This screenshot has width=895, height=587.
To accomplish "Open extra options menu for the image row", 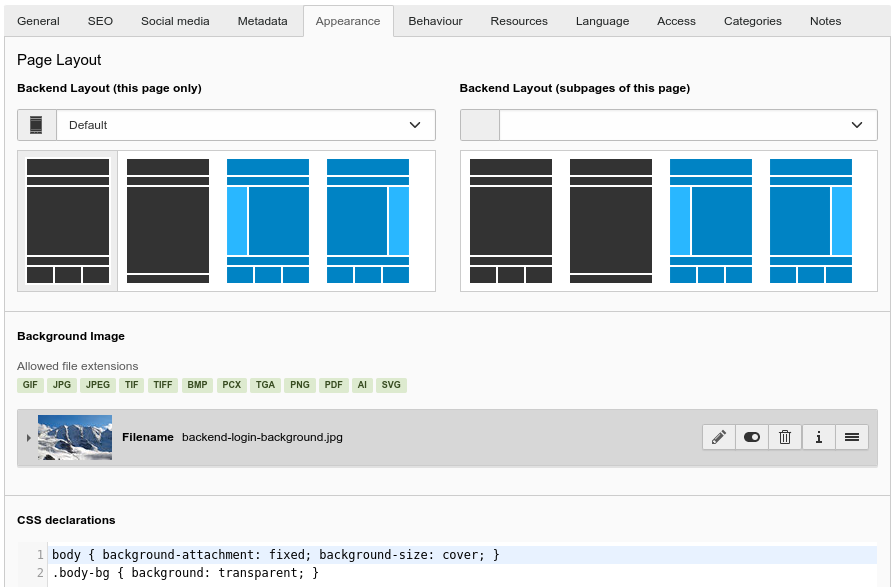I will pos(852,437).
